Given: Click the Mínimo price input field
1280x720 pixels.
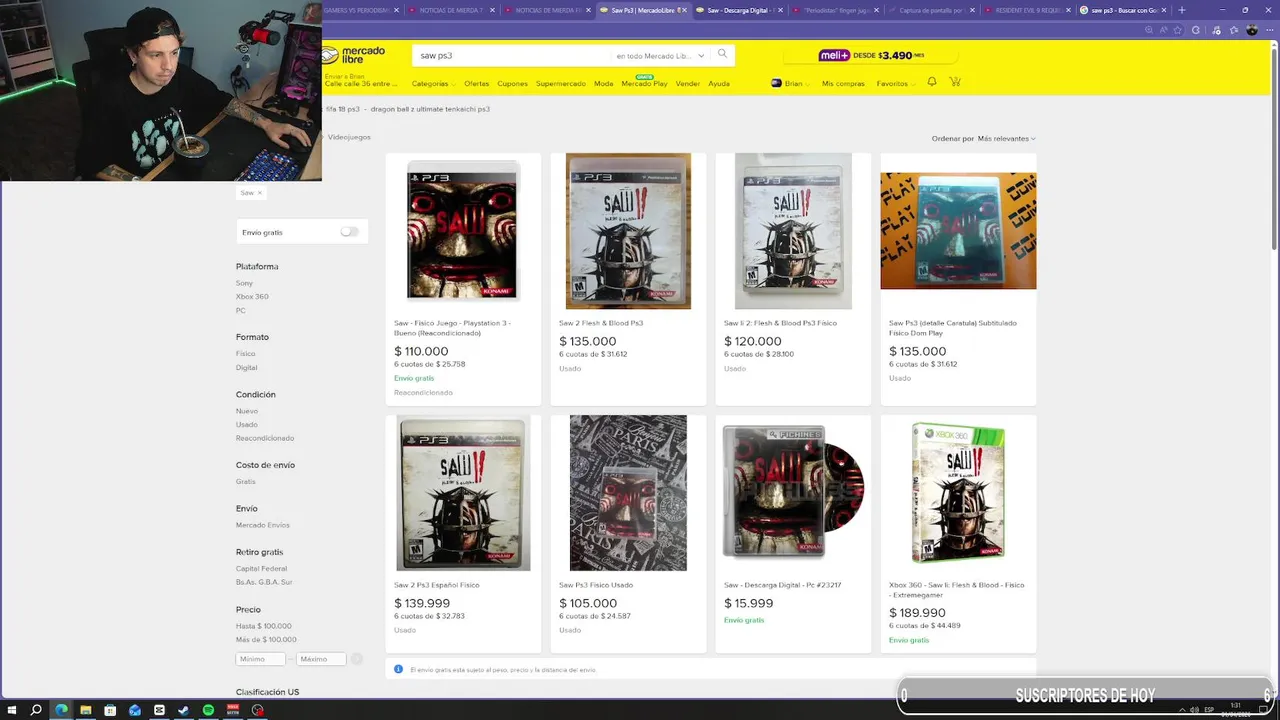Looking at the screenshot, I should 260,659.
